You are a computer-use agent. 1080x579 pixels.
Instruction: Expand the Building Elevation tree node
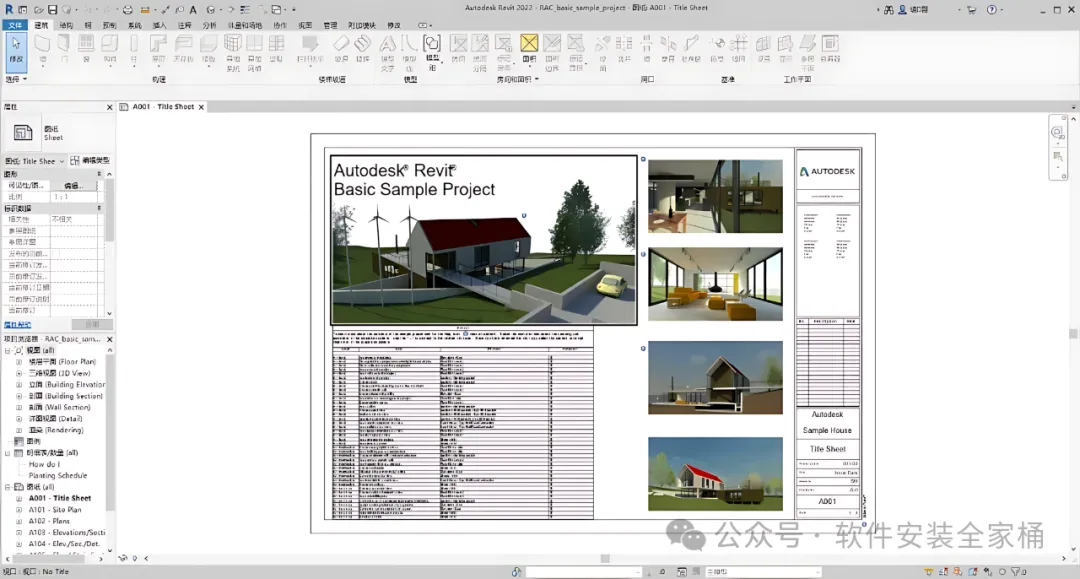[19, 384]
